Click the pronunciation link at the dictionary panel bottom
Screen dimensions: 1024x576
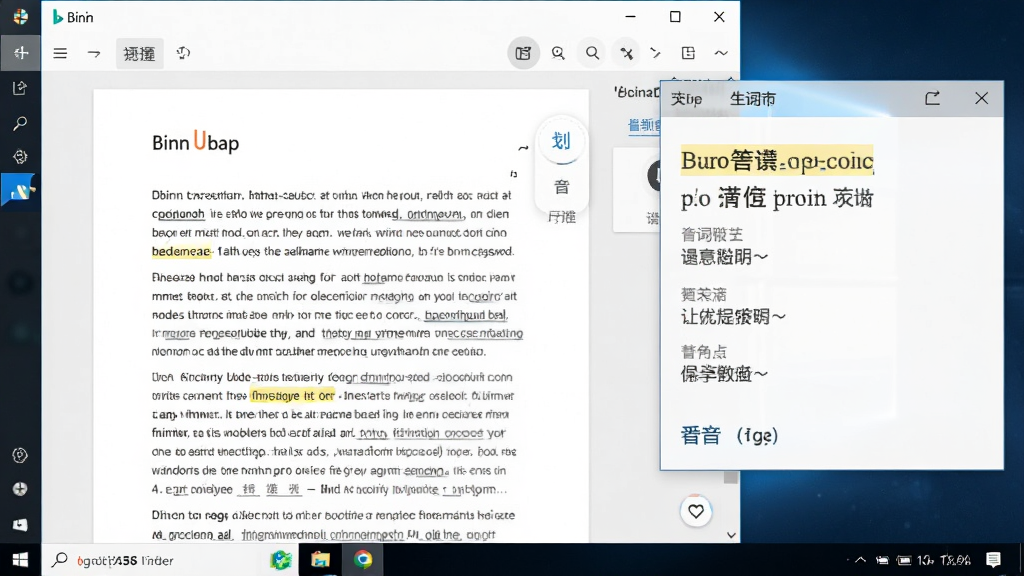(x=729, y=436)
